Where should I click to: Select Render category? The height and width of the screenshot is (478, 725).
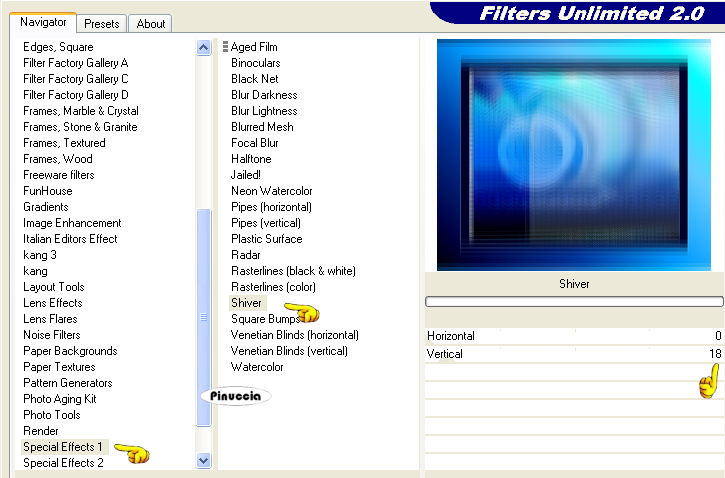(x=41, y=431)
